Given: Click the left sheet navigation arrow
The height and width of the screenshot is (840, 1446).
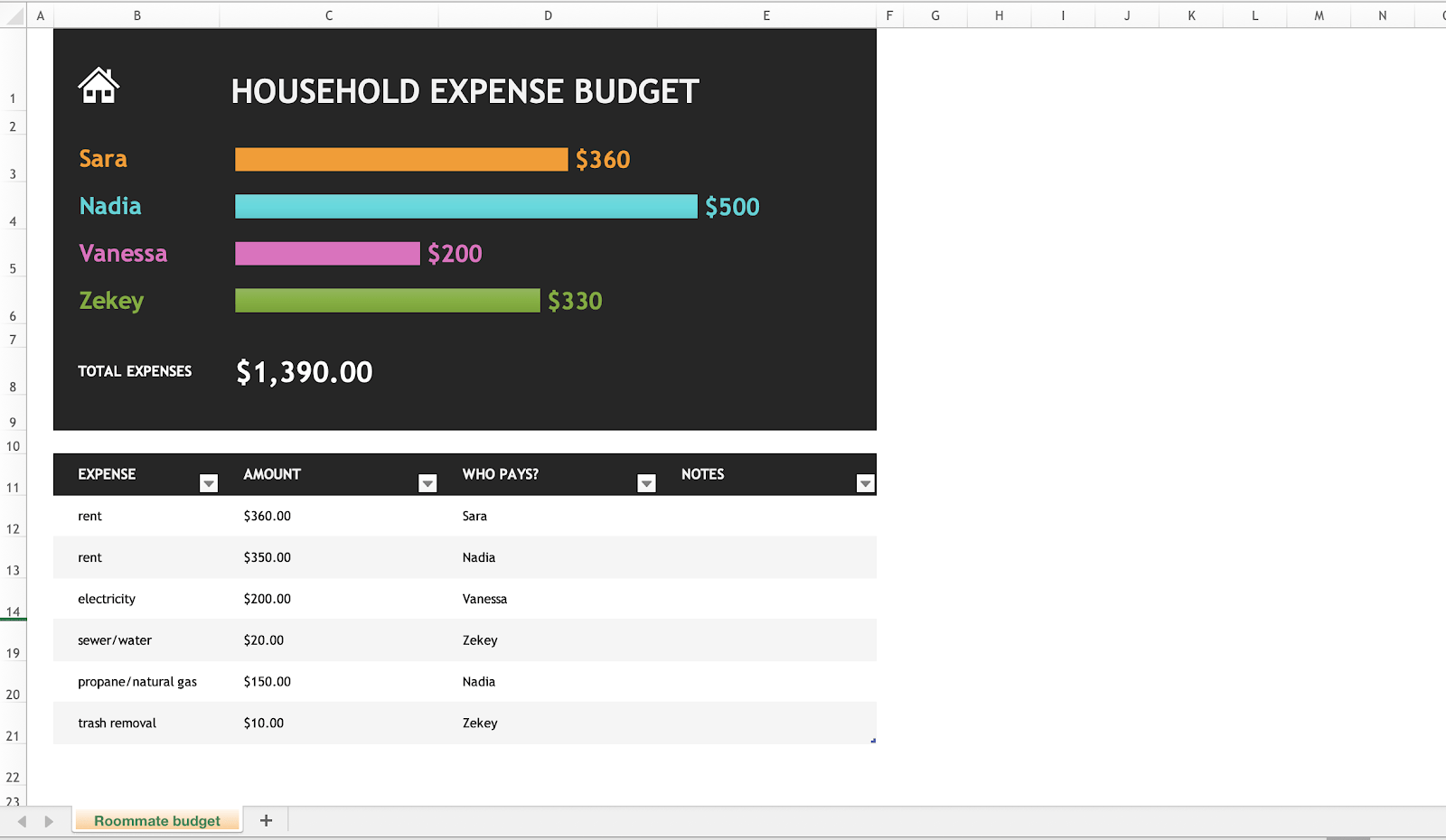Looking at the screenshot, I should click(22, 820).
